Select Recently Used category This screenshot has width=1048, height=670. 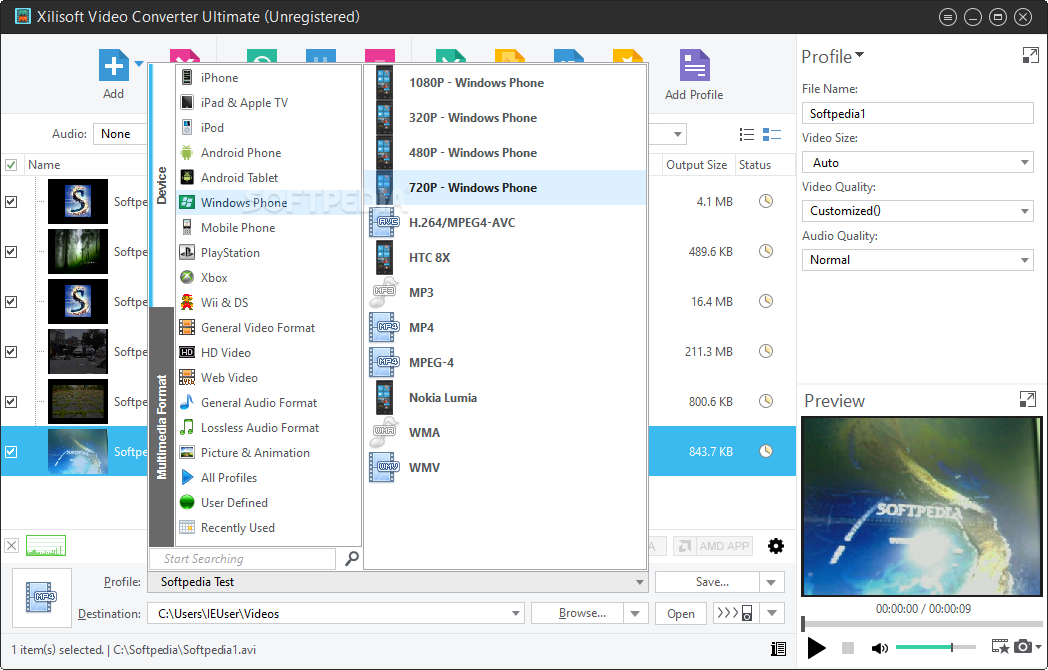tap(268, 528)
